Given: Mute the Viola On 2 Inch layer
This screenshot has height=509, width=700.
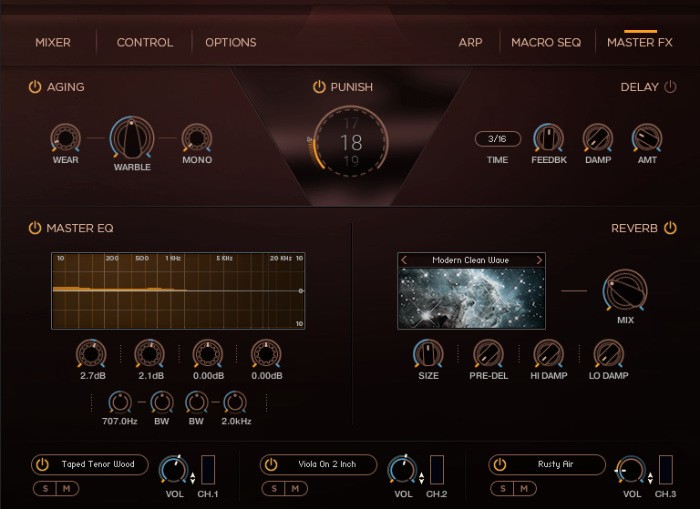Looking at the screenshot, I should click(295, 488).
